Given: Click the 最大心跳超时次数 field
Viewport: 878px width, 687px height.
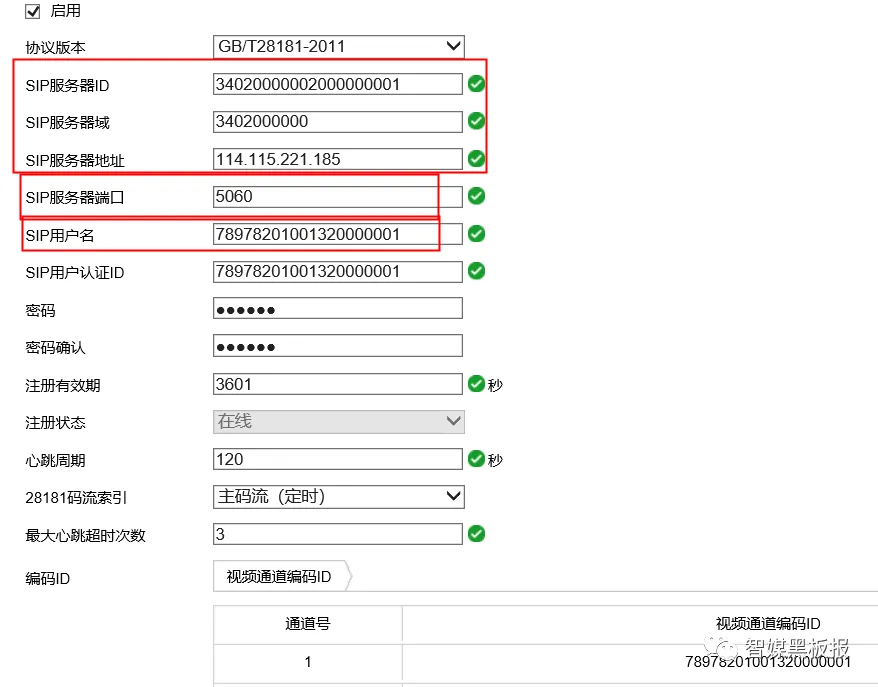Looking at the screenshot, I should [x=338, y=534].
